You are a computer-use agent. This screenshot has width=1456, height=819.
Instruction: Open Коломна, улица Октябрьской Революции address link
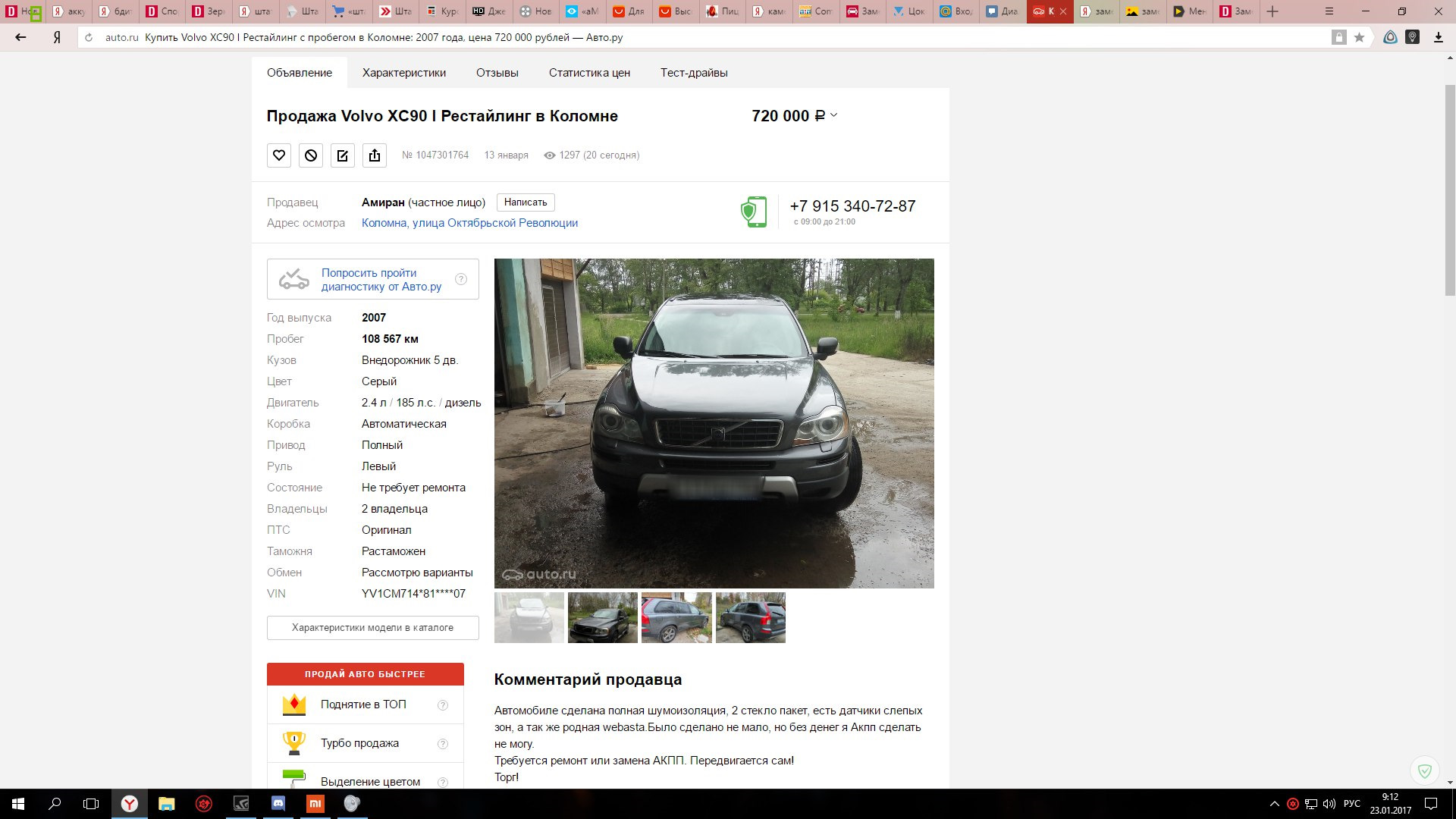click(x=469, y=223)
